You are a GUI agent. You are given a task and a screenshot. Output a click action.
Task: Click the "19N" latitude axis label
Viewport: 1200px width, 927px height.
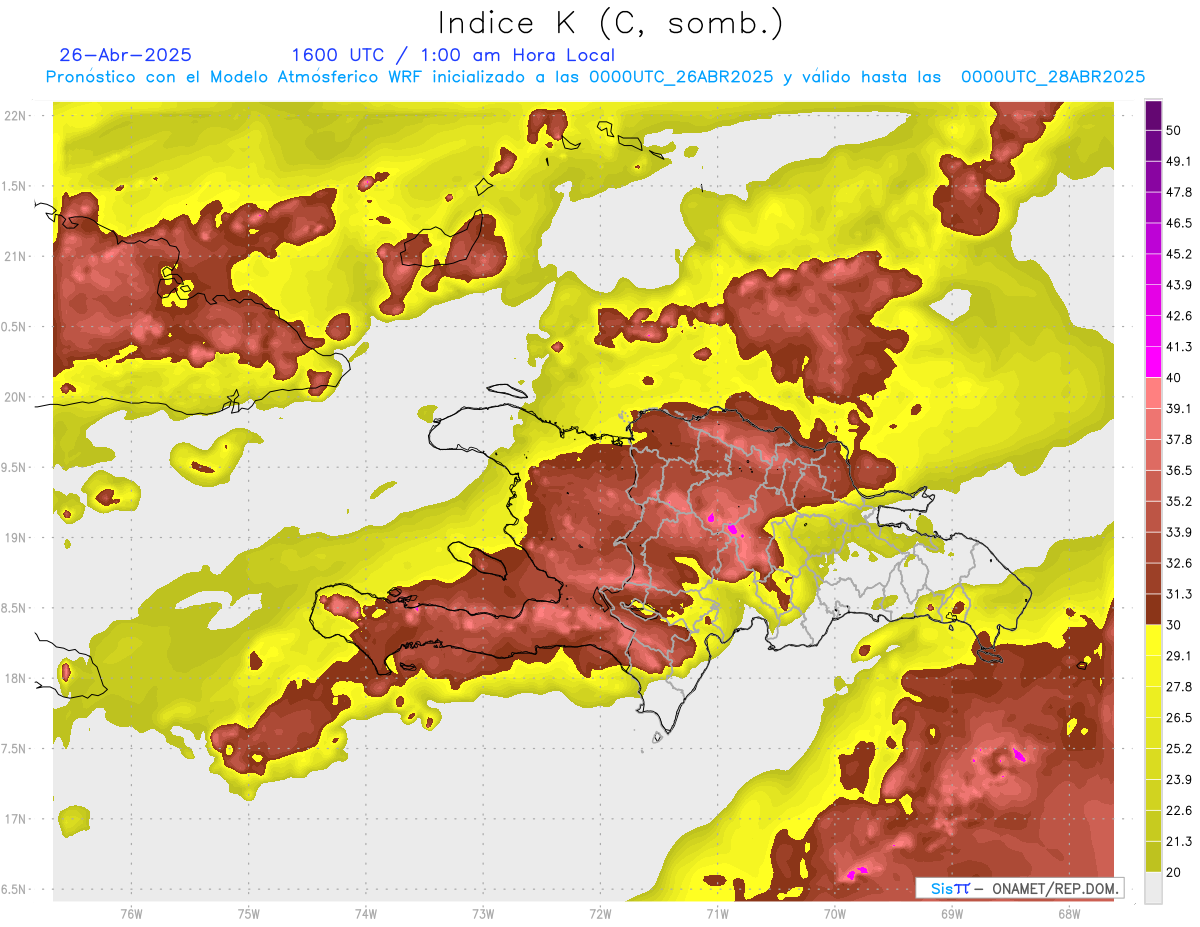[16, 538]
